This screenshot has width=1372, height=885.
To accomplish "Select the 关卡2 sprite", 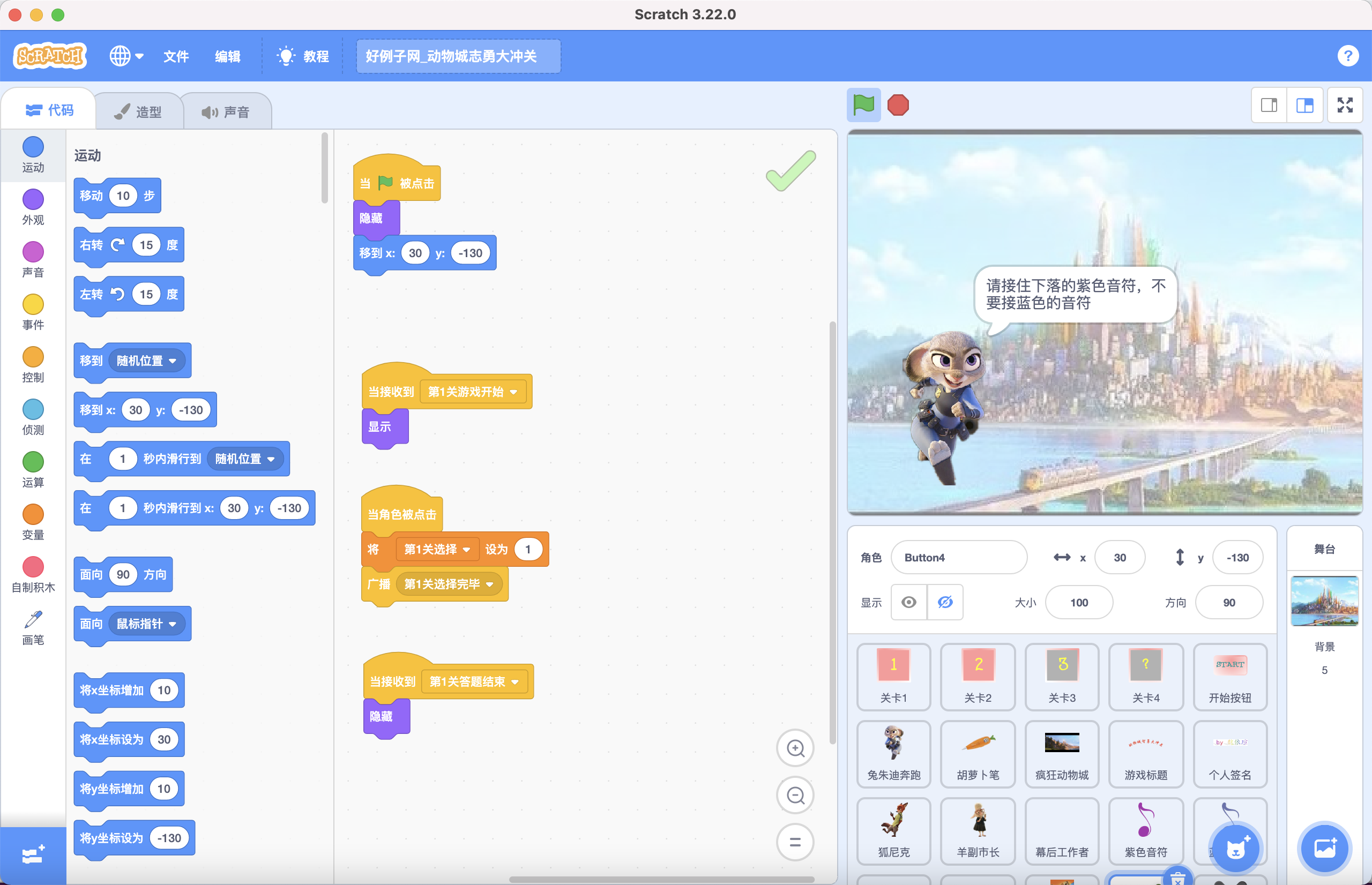I will coord(978,677).
